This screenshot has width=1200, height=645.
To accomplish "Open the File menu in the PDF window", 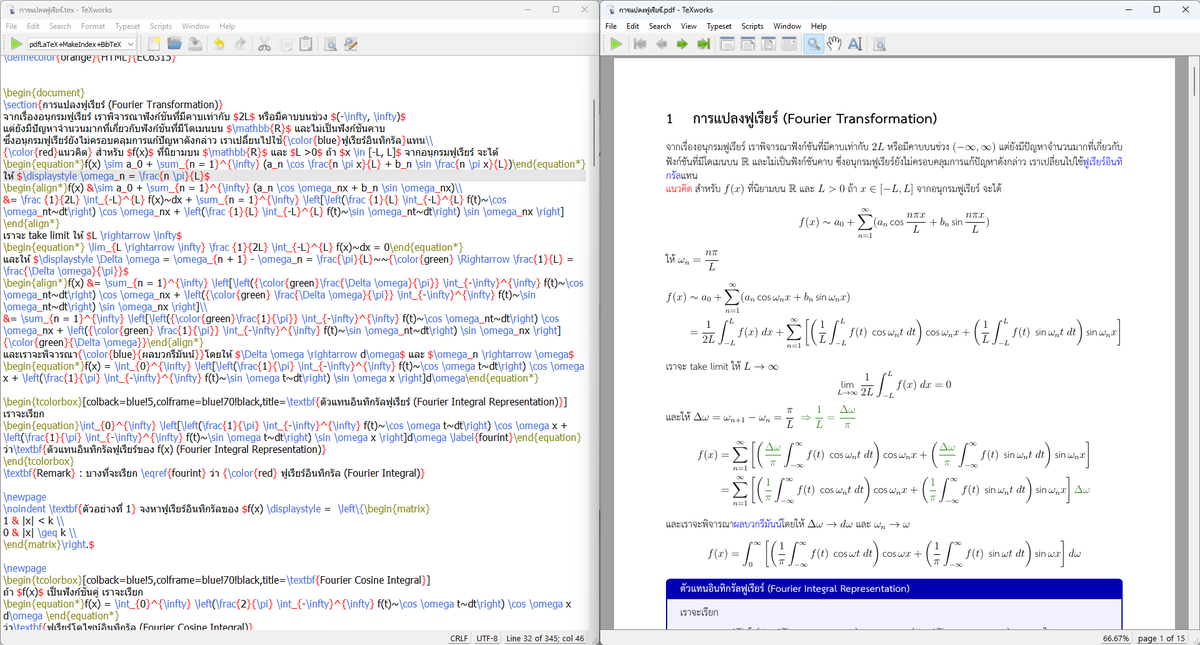I will click(x=612, y=26).
